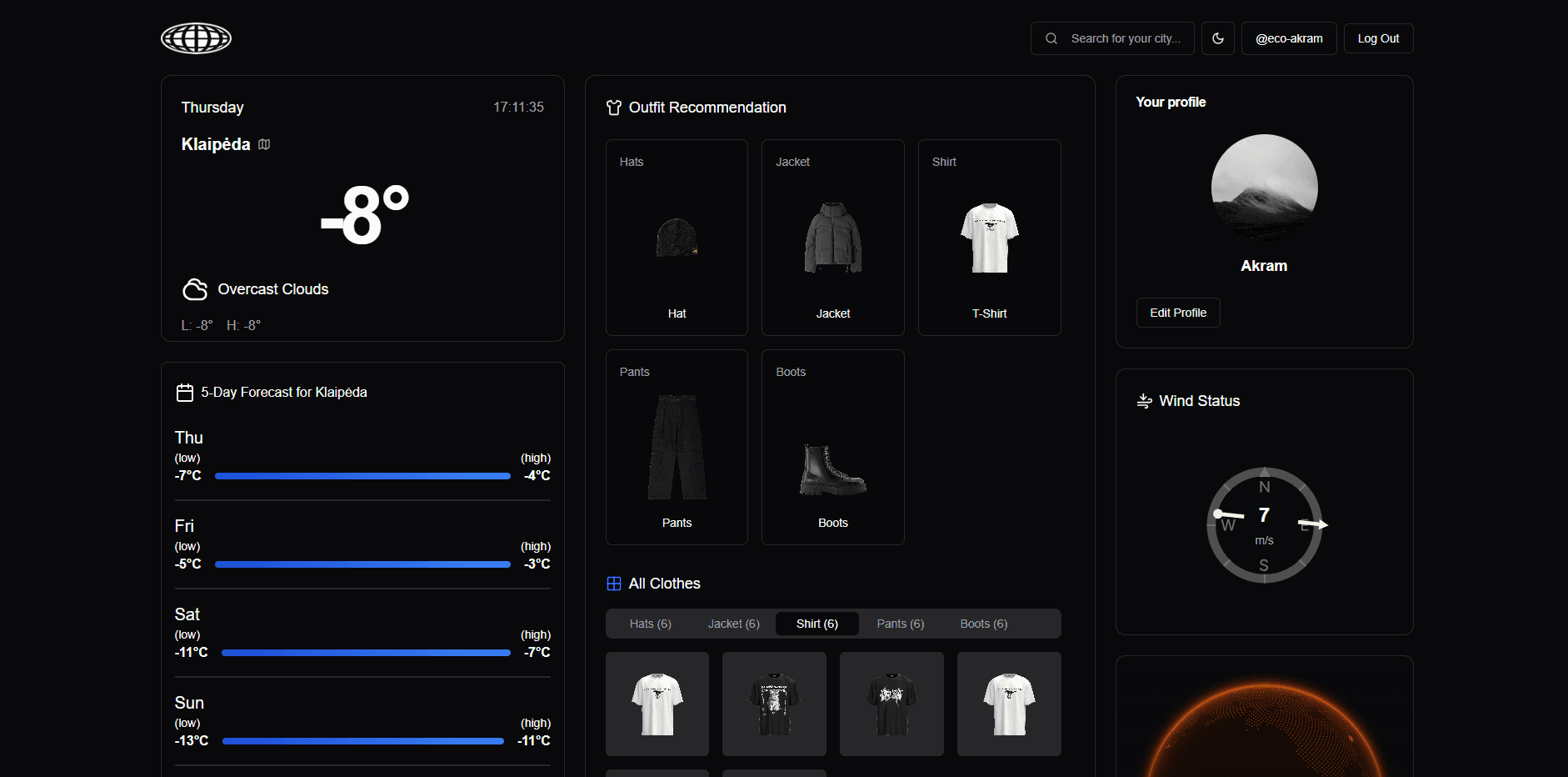Viewport: 1568px width, 777px height.
Task: Click Saturday's temperature range bar
Action: pyautogui.click(x=366, y=653)
